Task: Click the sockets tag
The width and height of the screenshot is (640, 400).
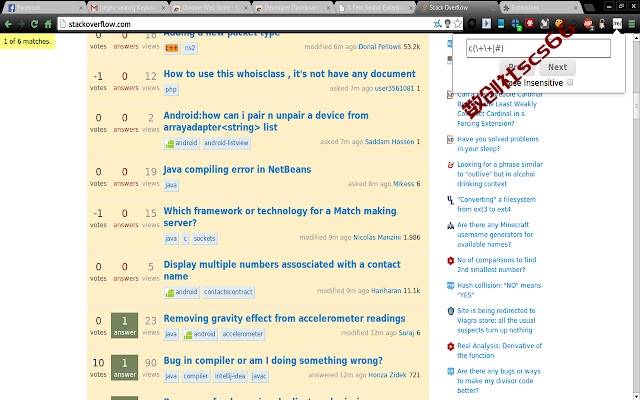Action: (204, 238)
